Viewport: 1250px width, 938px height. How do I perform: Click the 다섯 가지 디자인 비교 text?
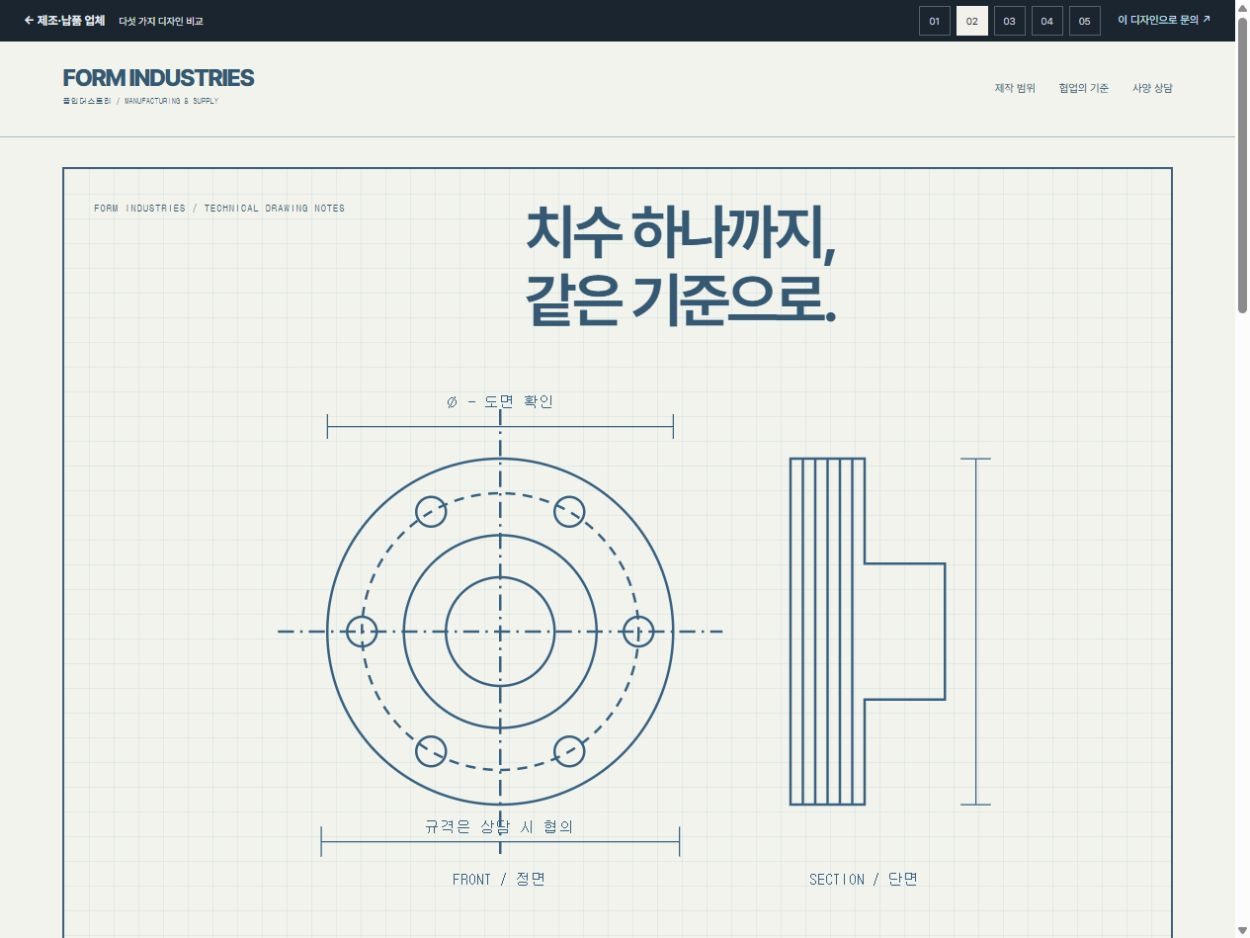(161, 21)
